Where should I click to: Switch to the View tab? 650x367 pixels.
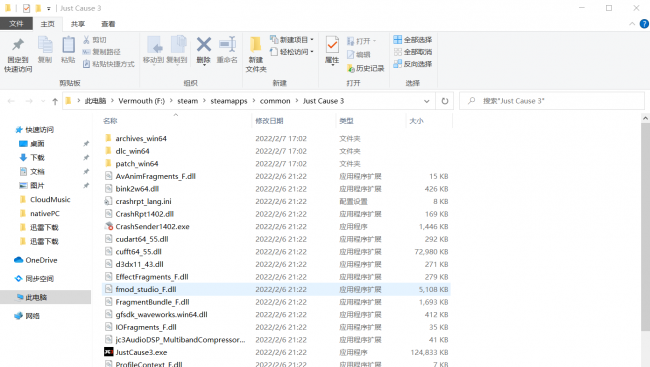coord(108,24)
